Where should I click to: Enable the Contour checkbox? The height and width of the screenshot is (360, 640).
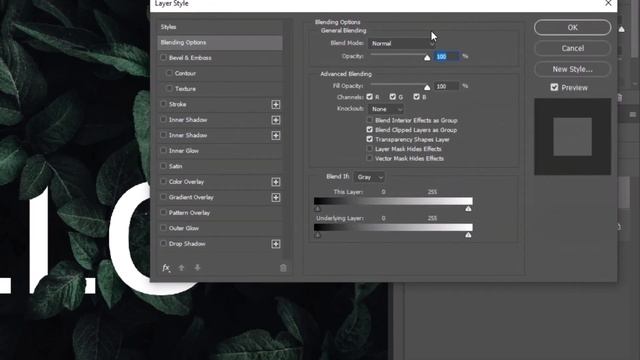(169, 73)
